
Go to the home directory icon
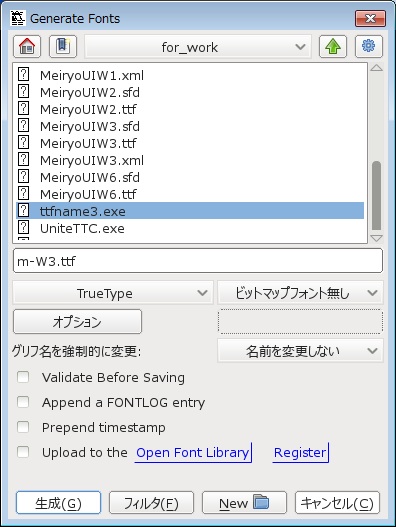coord(27,46)
